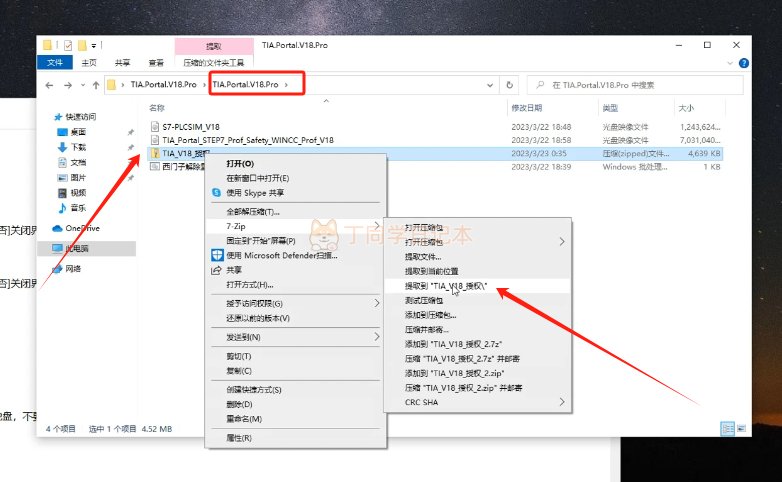Open the 主页 ribbon tab

[89, 62]
